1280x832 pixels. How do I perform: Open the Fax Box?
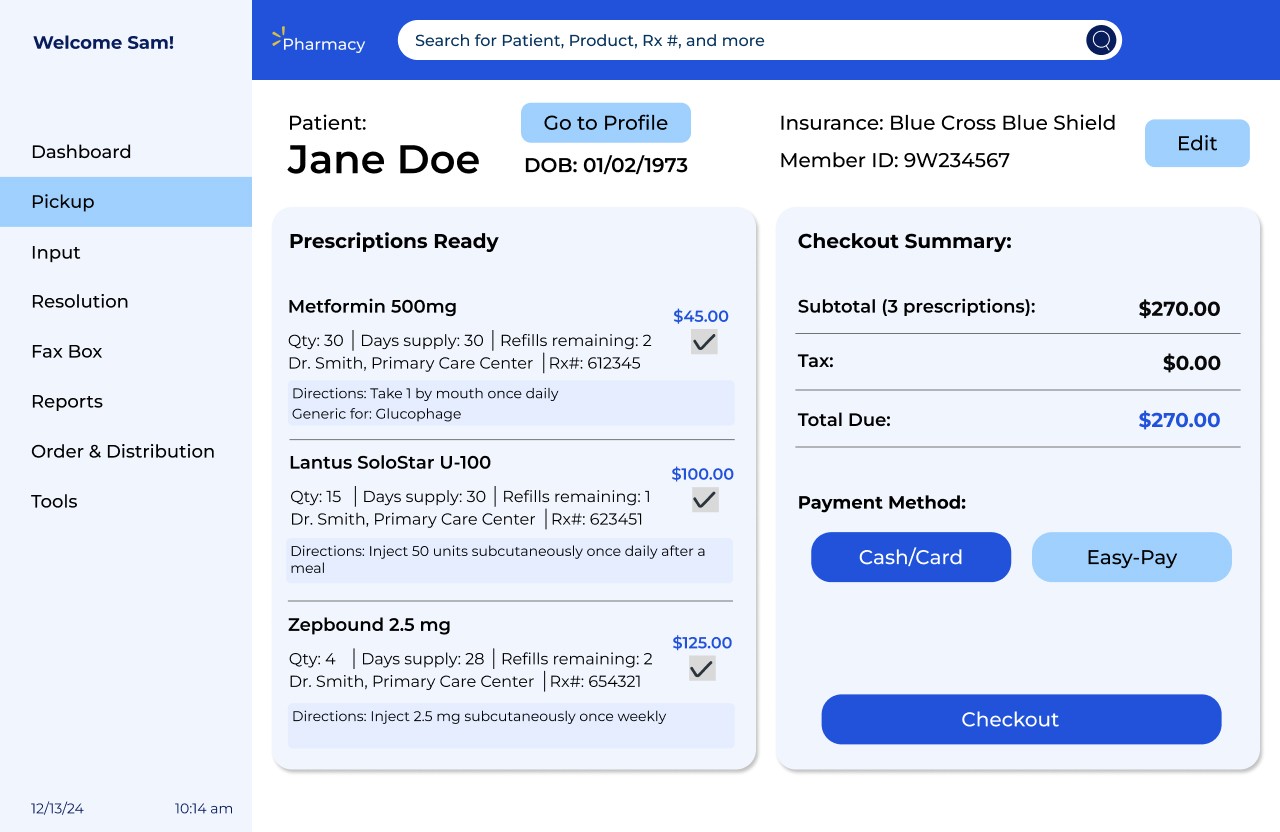click(x=66, y=351)
